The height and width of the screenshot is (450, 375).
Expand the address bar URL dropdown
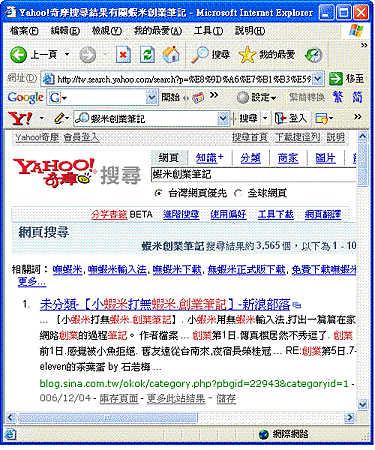(x=318, y=79)
